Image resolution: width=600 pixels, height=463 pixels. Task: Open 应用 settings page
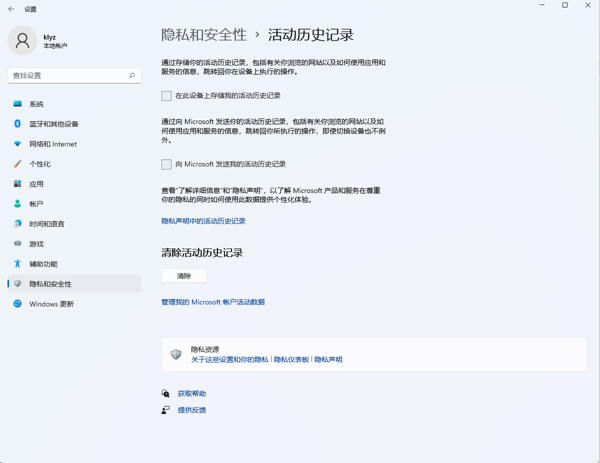(74, 184)
